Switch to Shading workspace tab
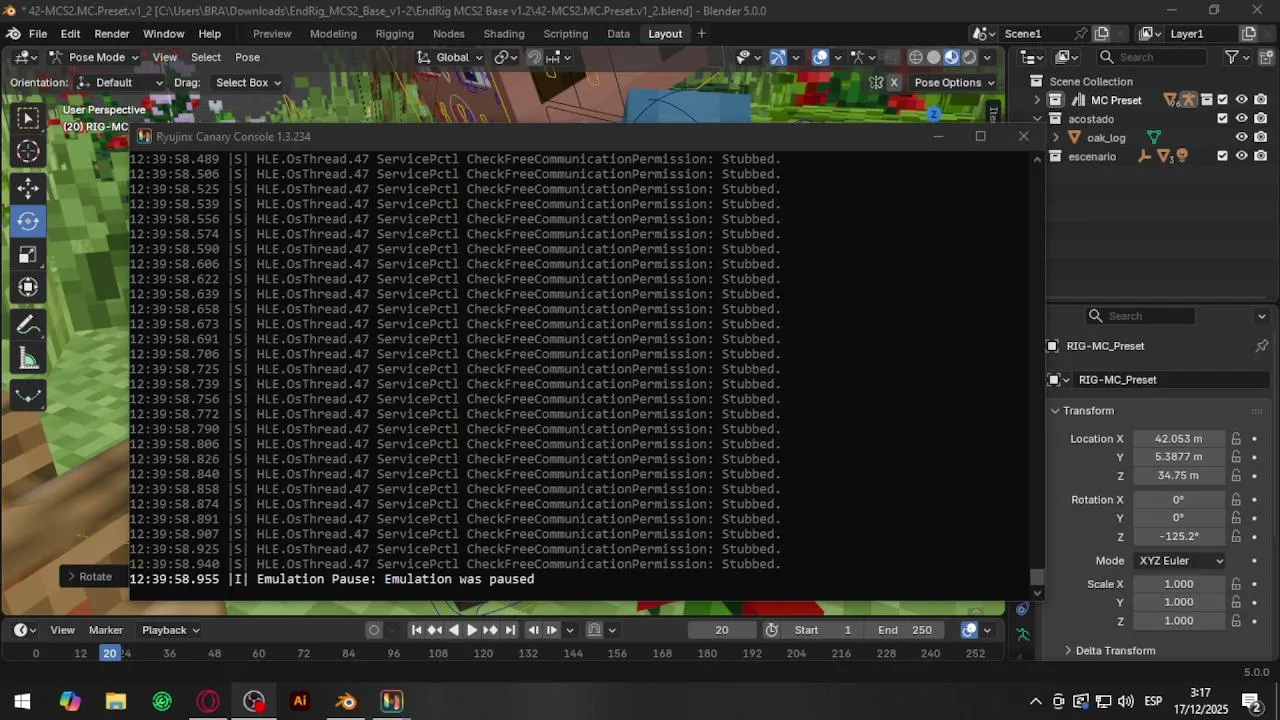 (x=504, y=34)
